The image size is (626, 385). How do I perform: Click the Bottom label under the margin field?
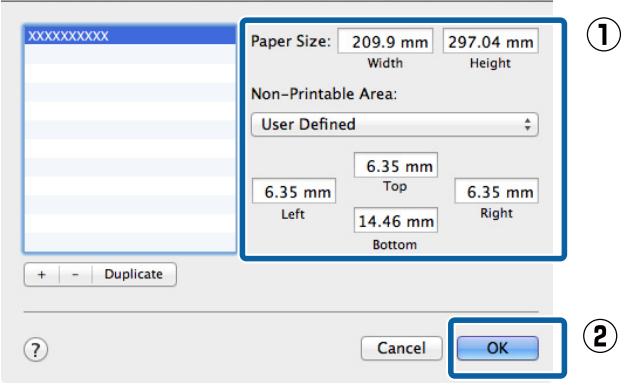[x=394, y=244]
